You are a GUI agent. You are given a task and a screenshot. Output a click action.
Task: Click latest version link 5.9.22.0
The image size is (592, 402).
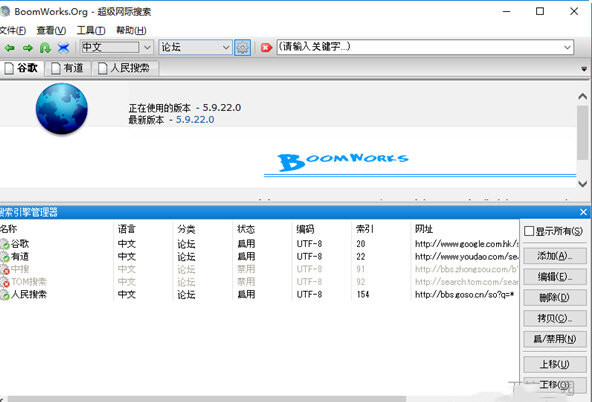click(195, 120)
